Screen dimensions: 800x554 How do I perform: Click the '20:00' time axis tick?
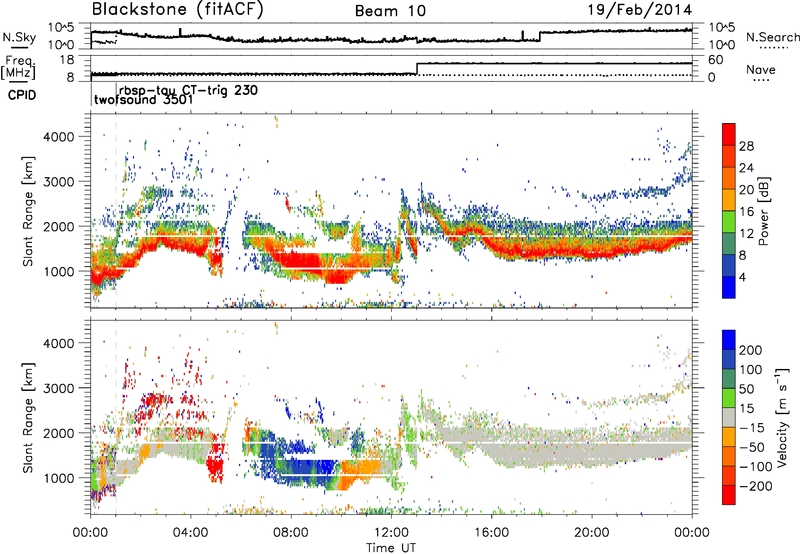(591, 533)
